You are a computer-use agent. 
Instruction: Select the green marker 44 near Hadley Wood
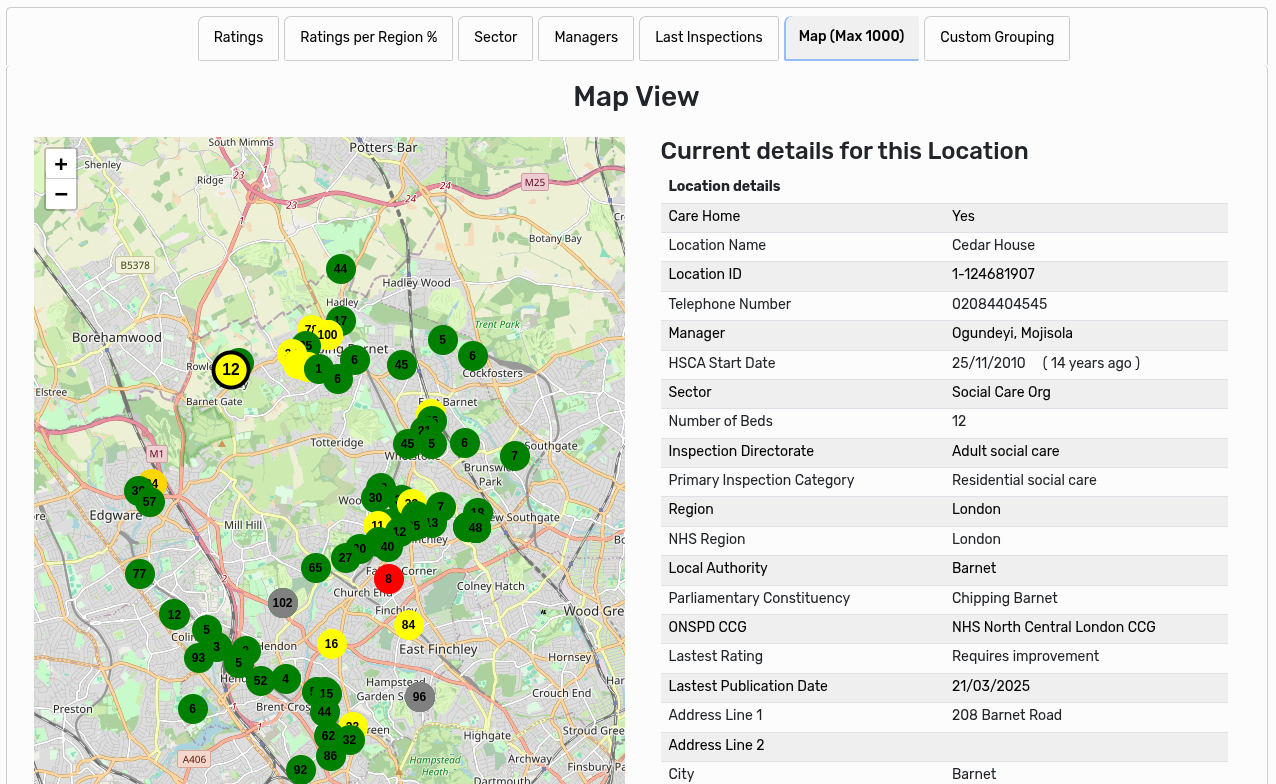[340, 269]
